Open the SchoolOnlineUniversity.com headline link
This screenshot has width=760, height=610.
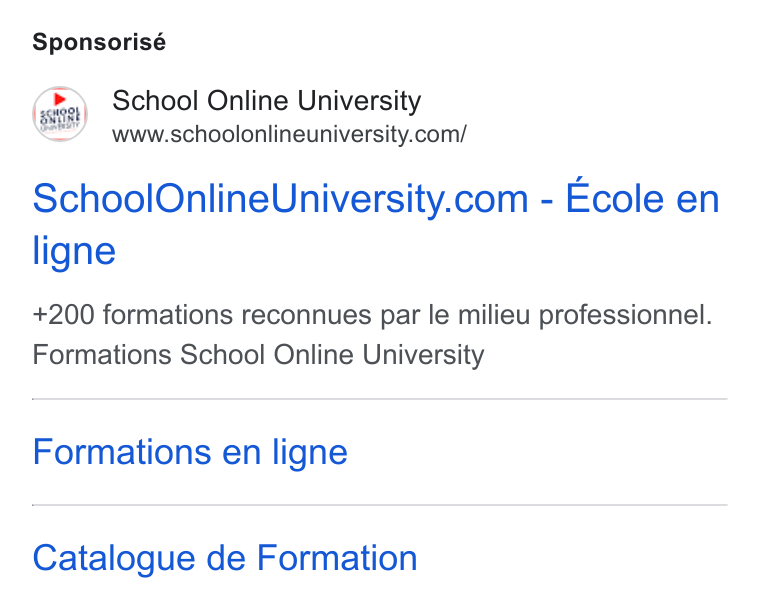(x=376, y=224)
